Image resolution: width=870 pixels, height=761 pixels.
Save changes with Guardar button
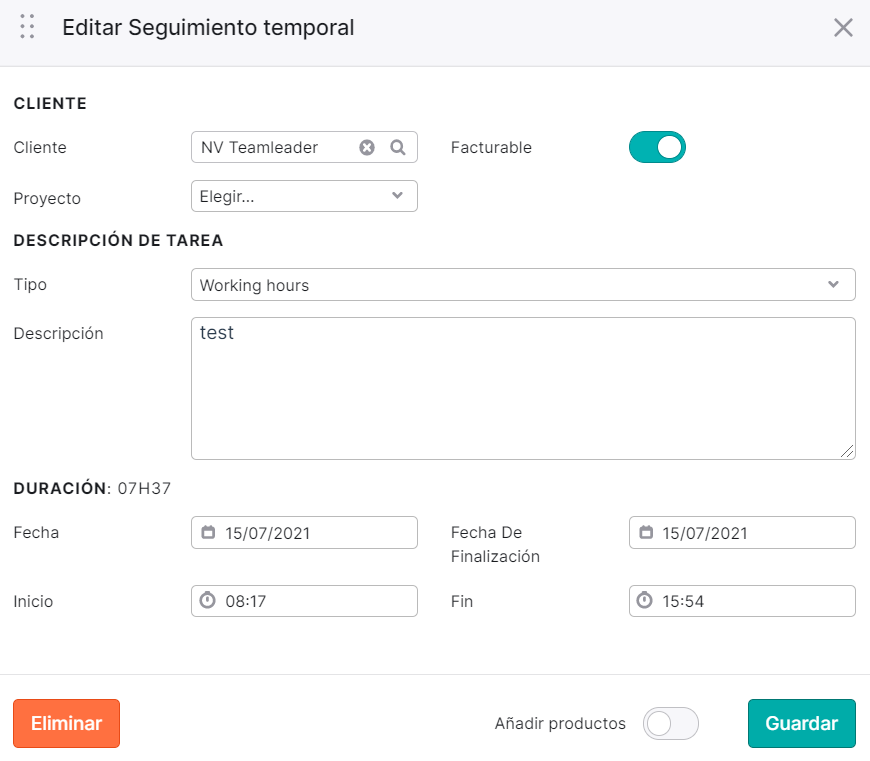[801, 723]
